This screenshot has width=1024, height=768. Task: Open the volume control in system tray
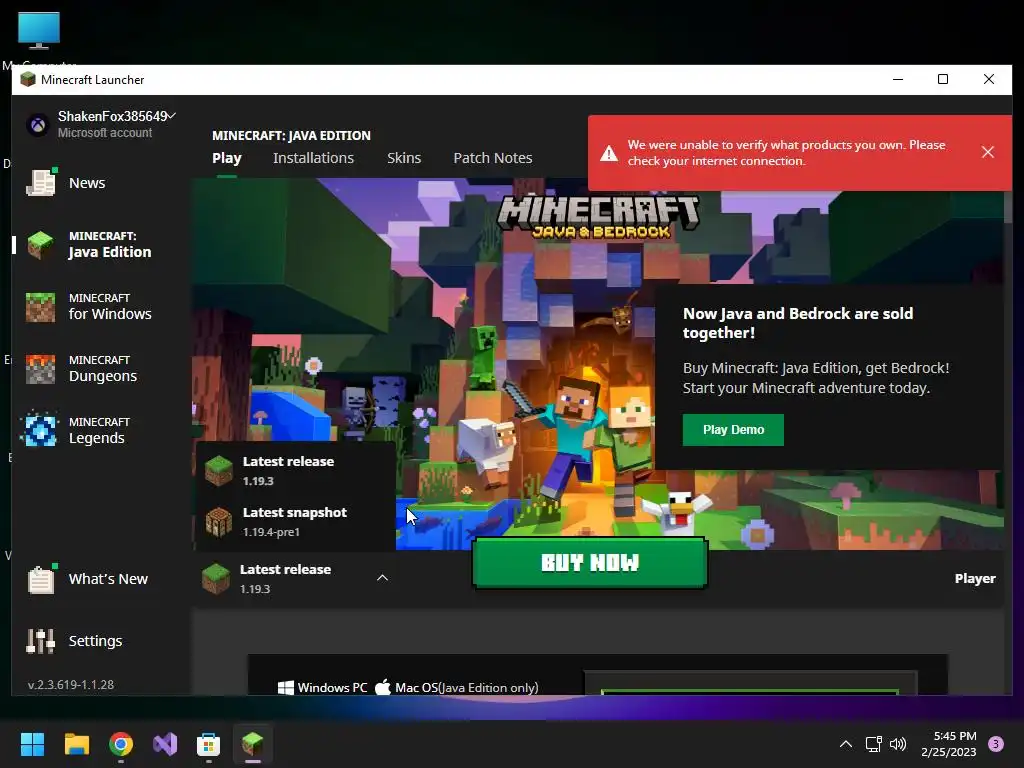pos(898,744)
